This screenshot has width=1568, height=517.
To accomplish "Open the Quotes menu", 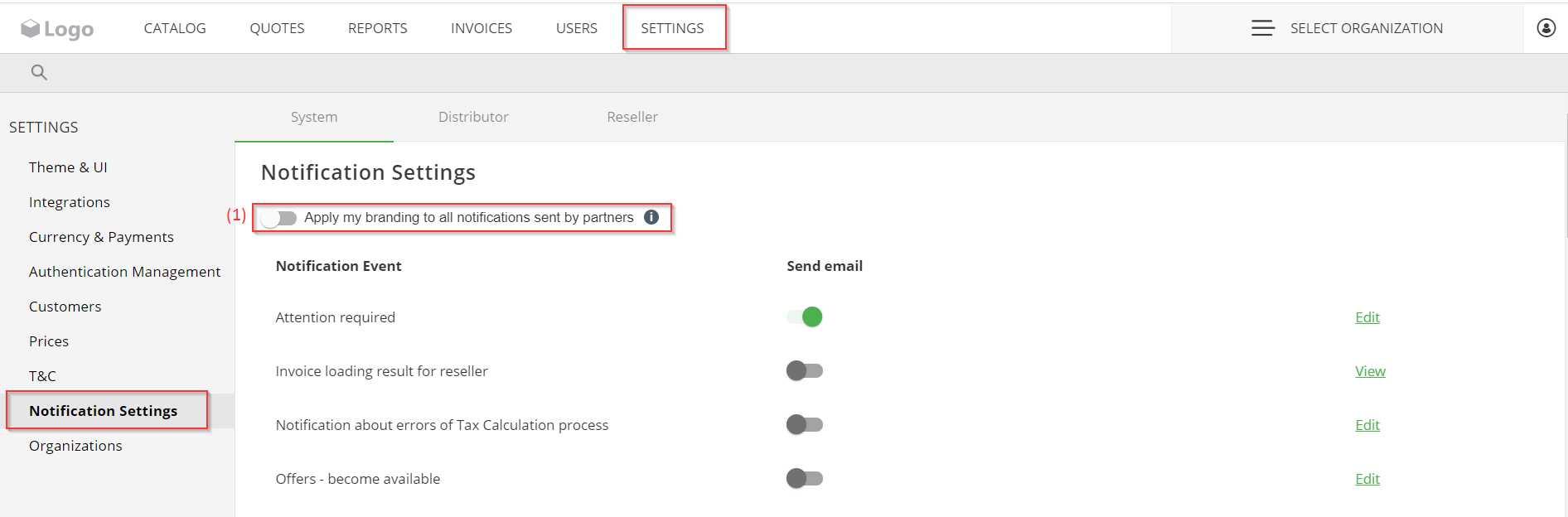I will click(x=277, y=28).
